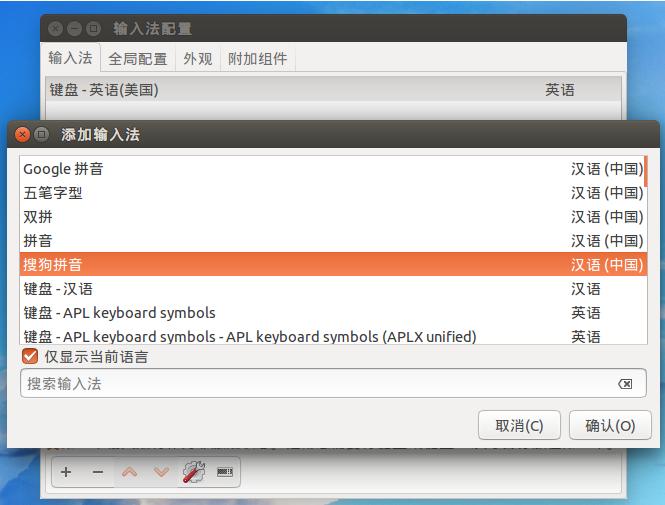The image size is (665, 505).
Task: Switch to the 全局配置 tab
Action: pyautogui.click(x=138, y=59)
